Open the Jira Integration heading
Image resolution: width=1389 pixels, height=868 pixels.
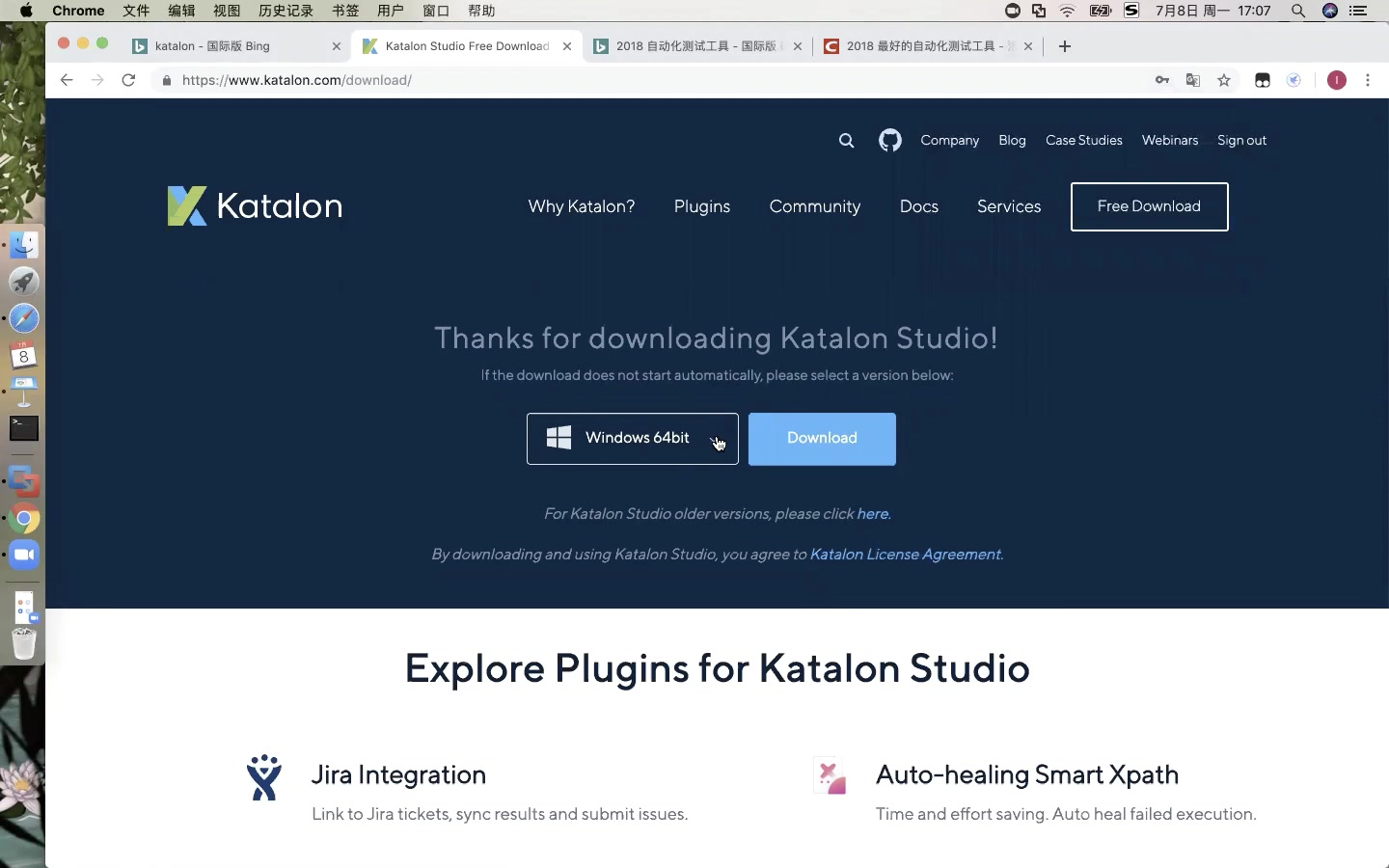(398, 774)
